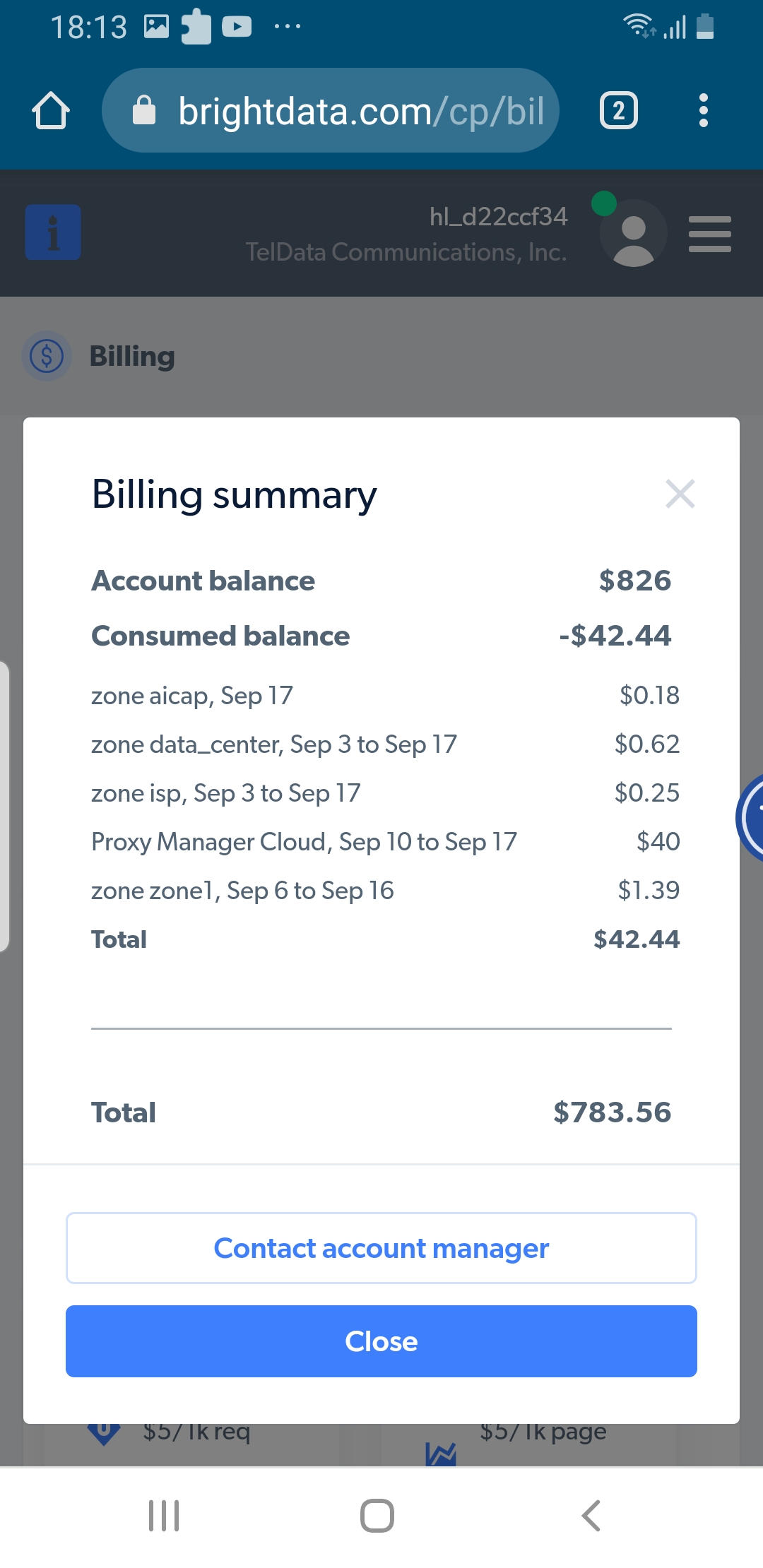This screenshot has height=1568, width=763.
Task: Tap the Android back arrow
Action: pos(591,1516)
